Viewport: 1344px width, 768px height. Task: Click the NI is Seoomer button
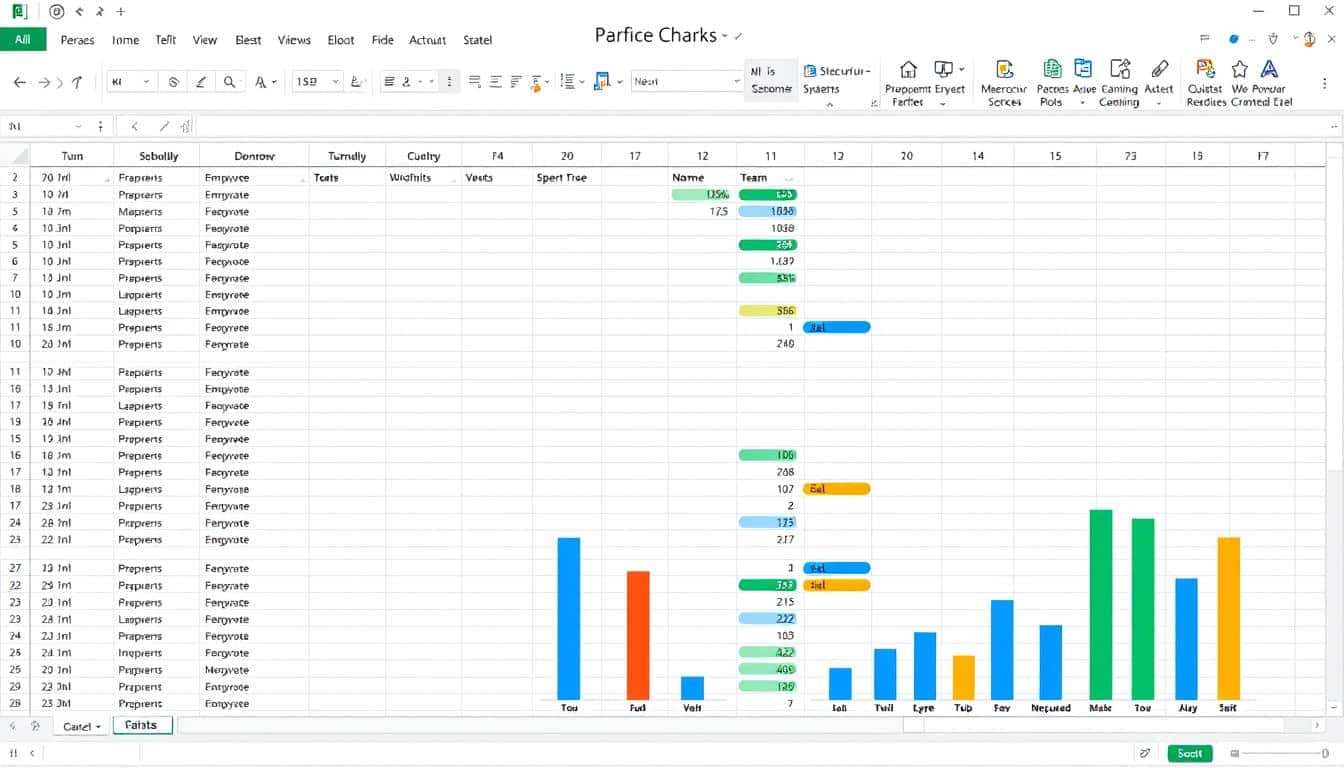(x=771, y=80)
